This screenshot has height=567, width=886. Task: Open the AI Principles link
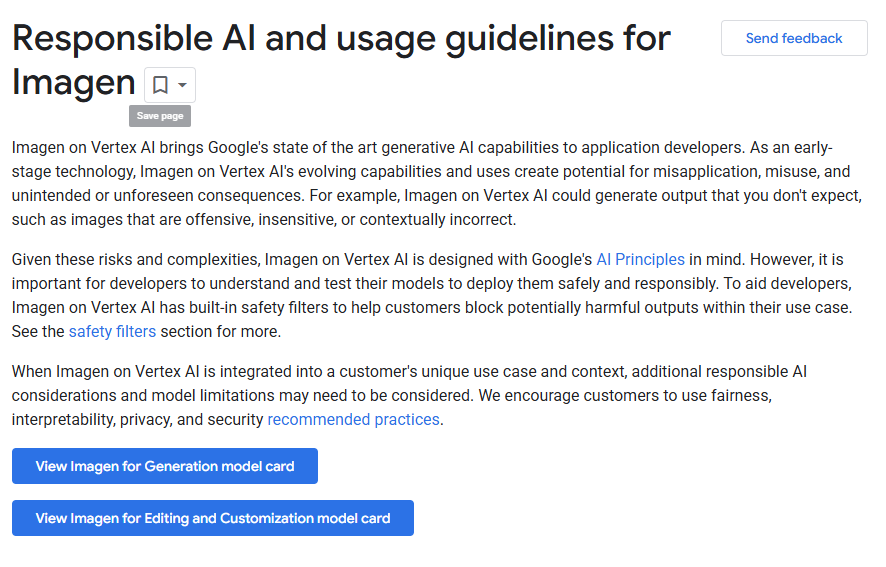(640, 259)
